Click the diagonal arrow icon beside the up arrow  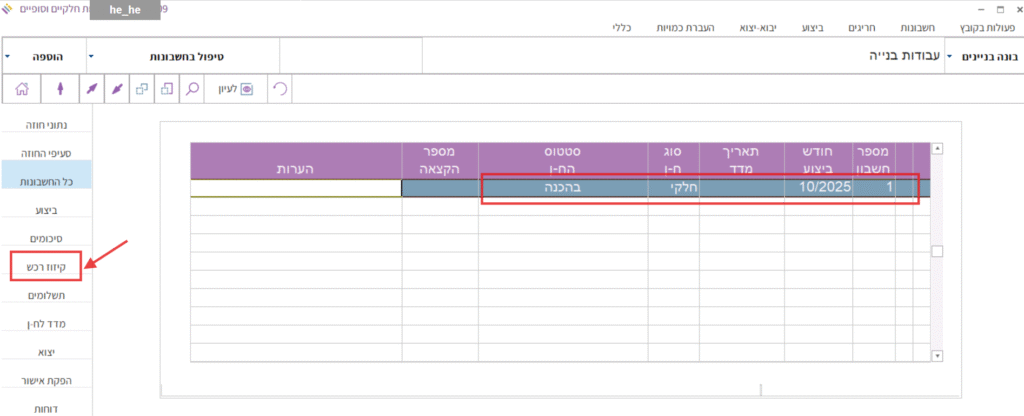coord(91,89)
